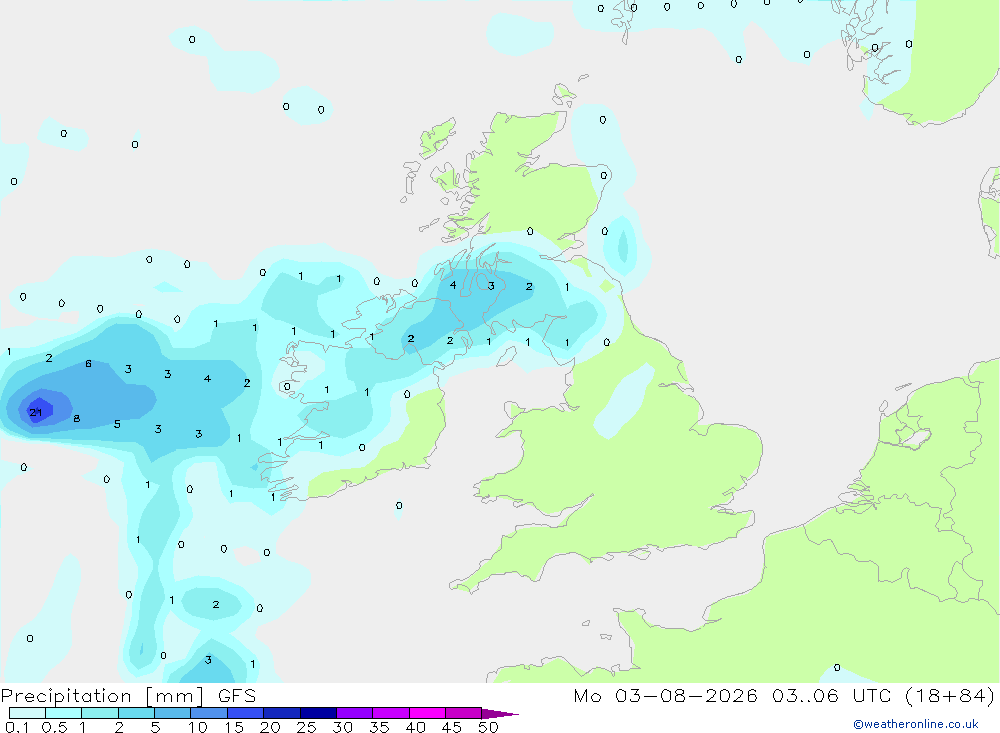Select the 5–10 mm legend colour swatch

click(173, 713)
